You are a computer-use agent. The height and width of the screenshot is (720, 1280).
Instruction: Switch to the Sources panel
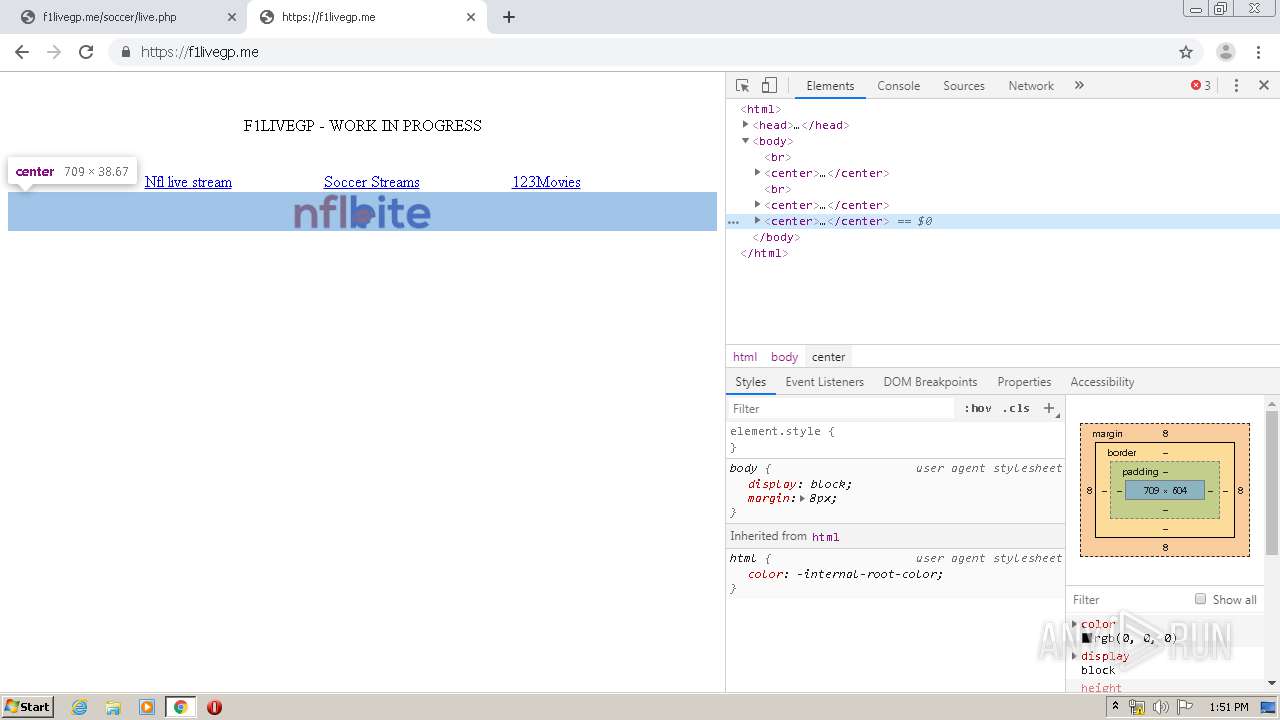tap(964, 86)
